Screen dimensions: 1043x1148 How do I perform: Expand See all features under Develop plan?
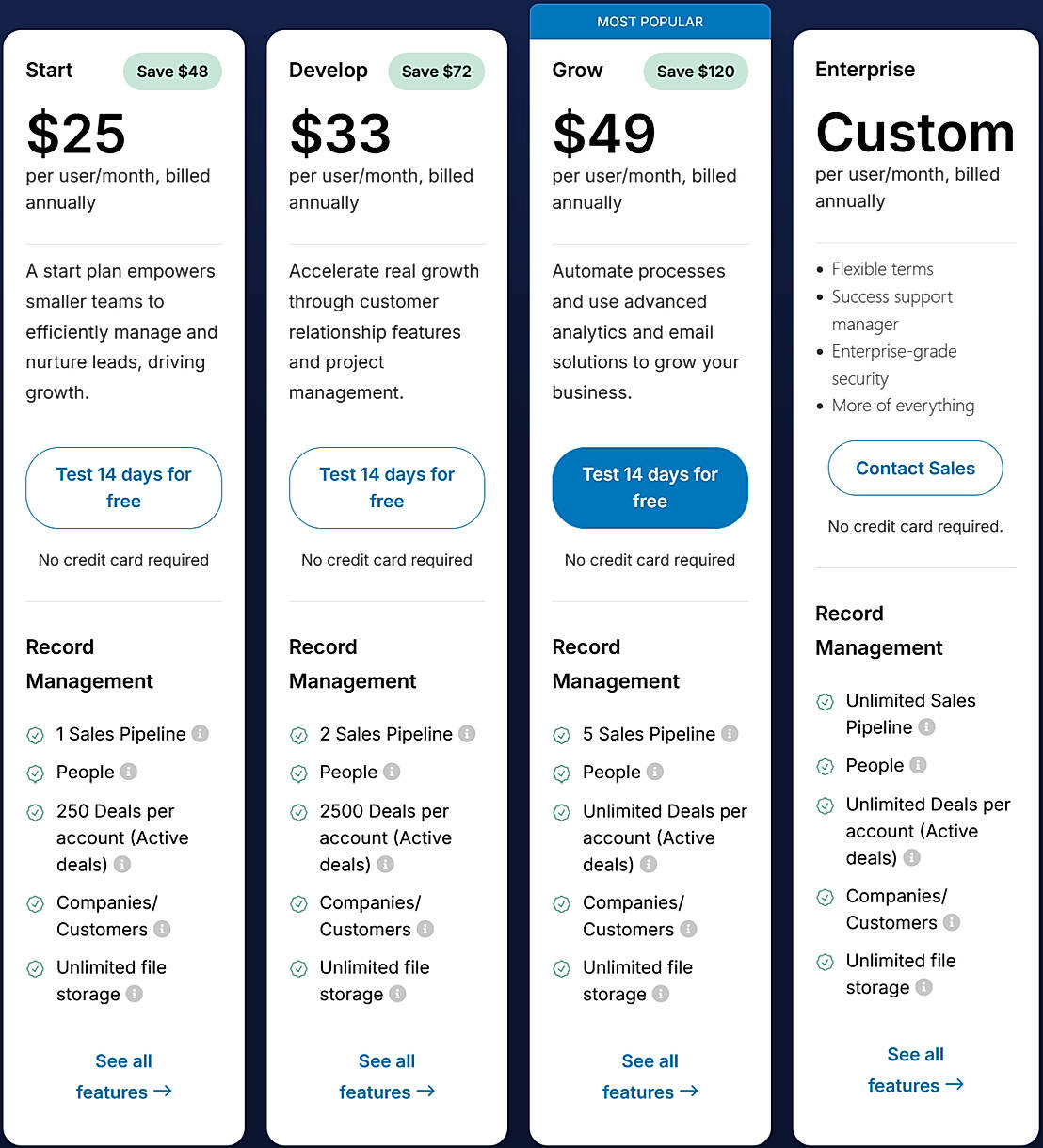tap(387, 1076)
